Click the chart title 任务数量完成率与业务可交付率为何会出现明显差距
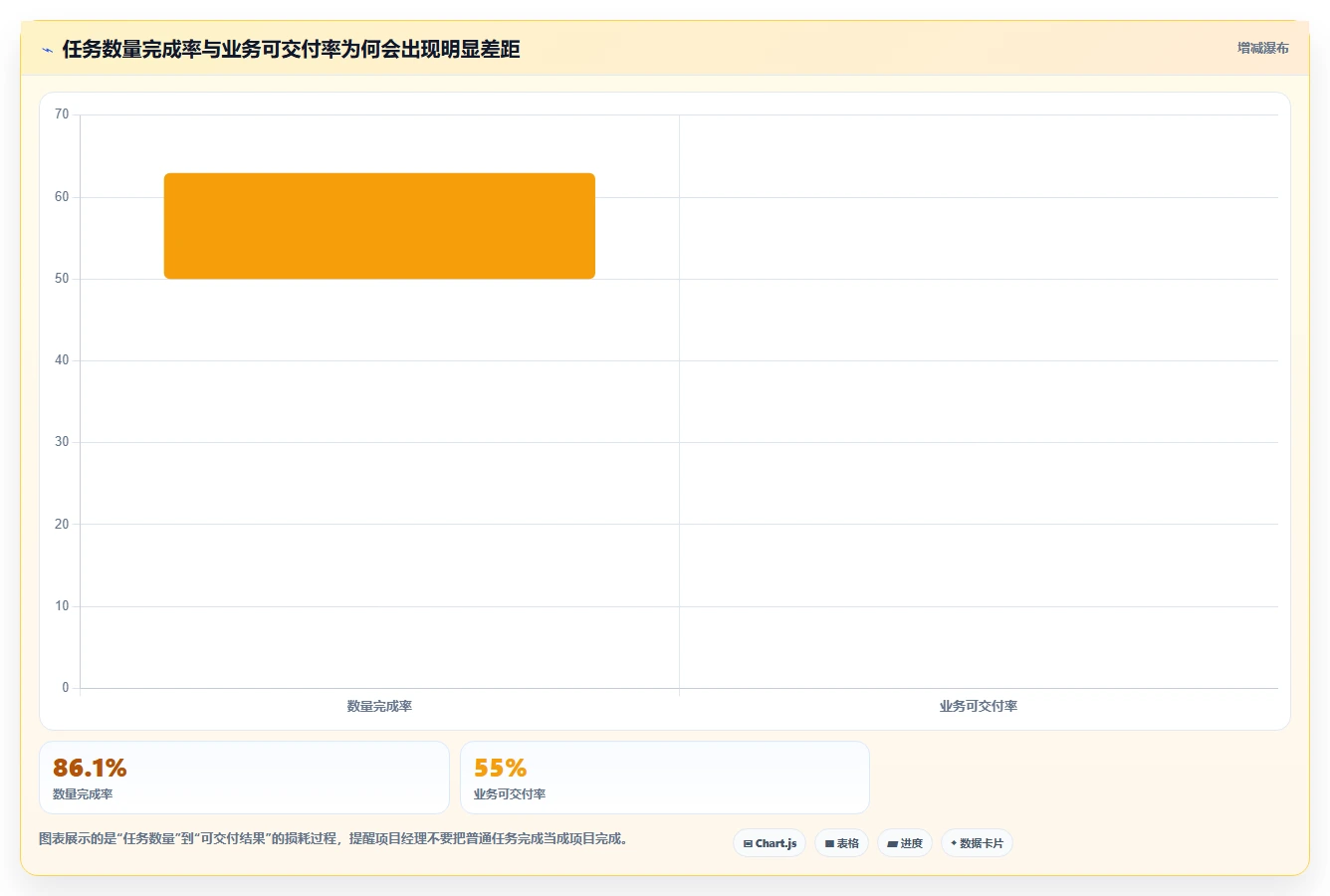1330x896 pixels. 291,50
